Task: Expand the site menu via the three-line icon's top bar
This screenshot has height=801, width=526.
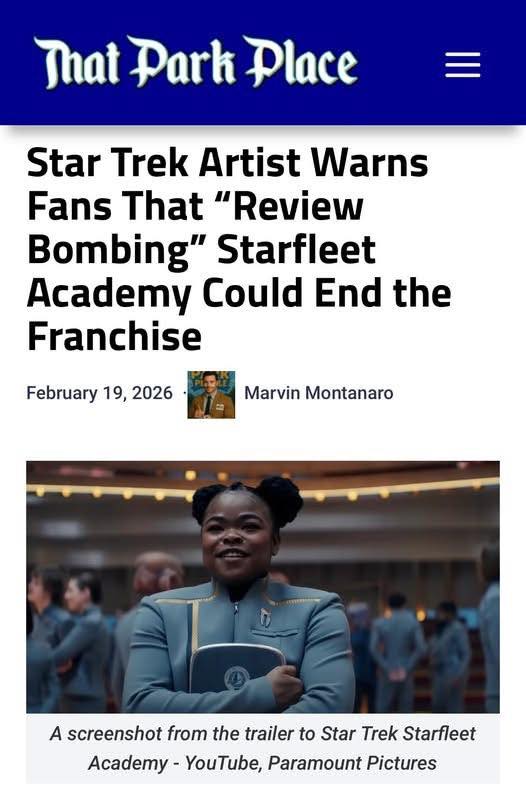Action: 462,54
